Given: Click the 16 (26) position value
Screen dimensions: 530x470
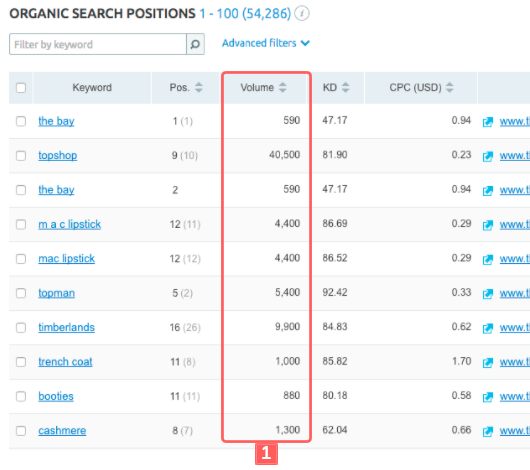Looking at the screenshot, I should click(x=185, y=327).
